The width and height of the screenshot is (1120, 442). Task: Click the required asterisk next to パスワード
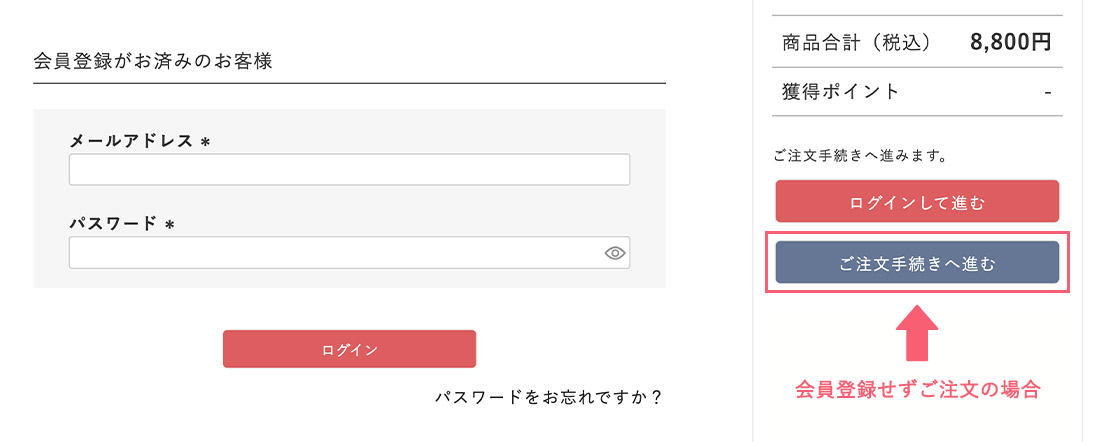point(169,224)
